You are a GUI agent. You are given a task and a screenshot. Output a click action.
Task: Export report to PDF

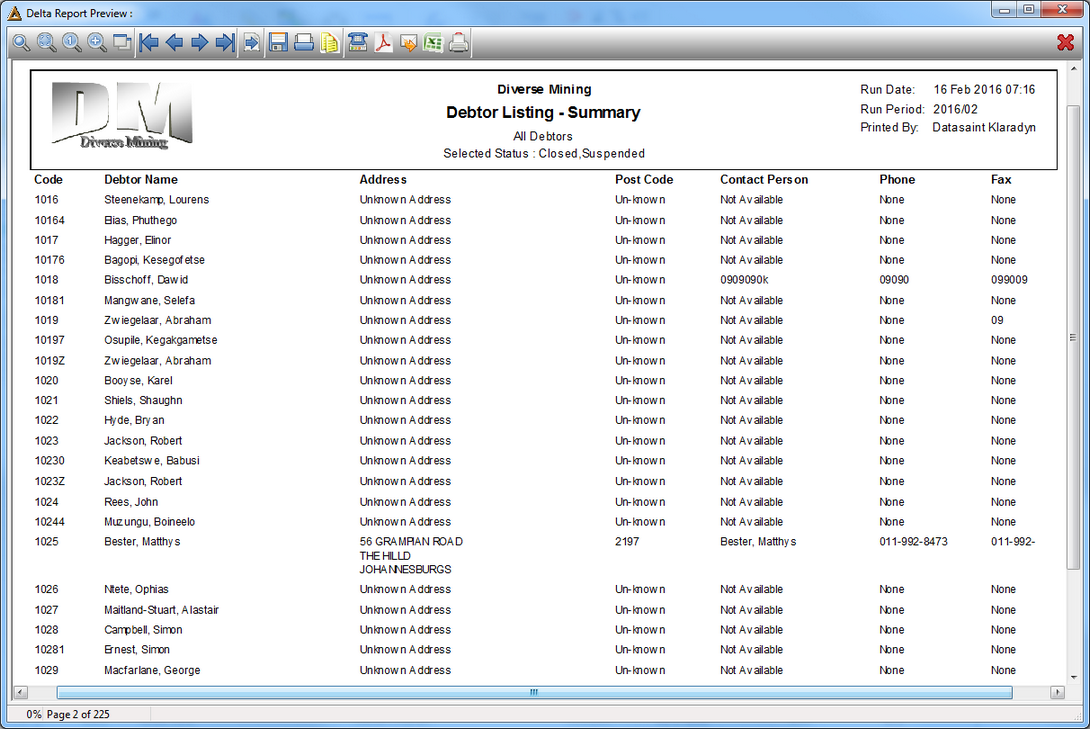click(x=383, y=43)
